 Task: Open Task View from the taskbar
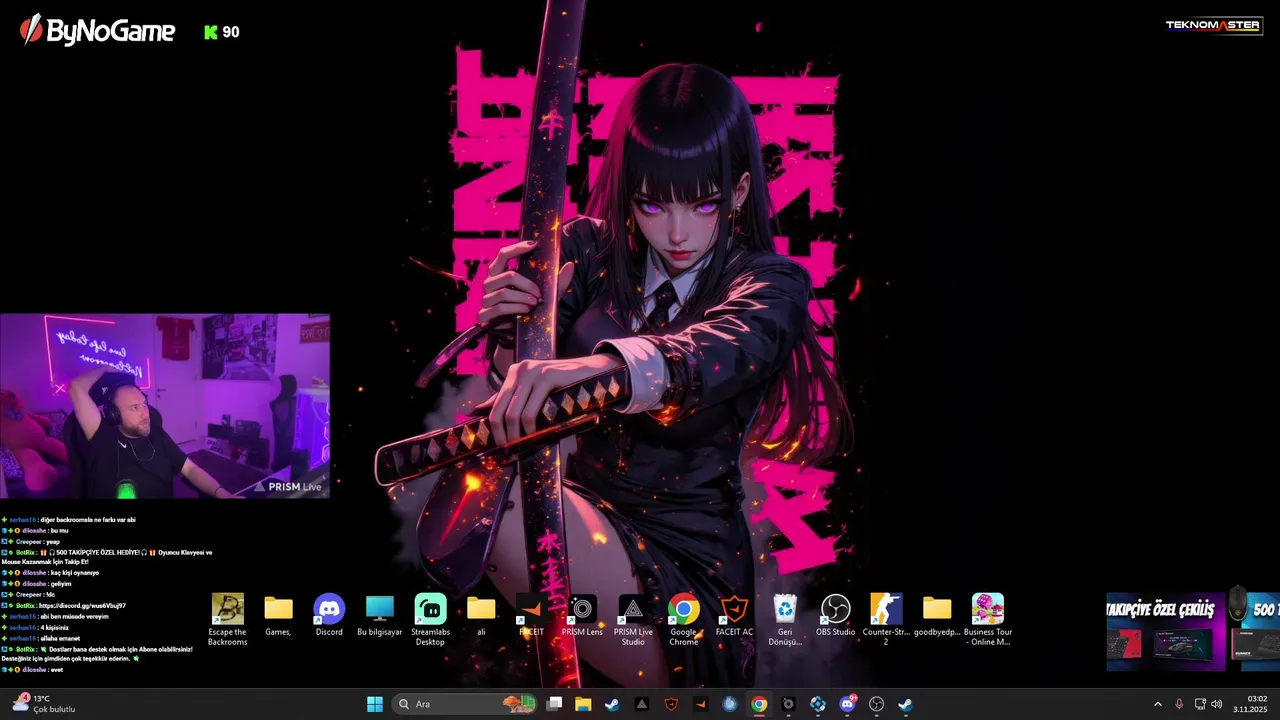555,704
